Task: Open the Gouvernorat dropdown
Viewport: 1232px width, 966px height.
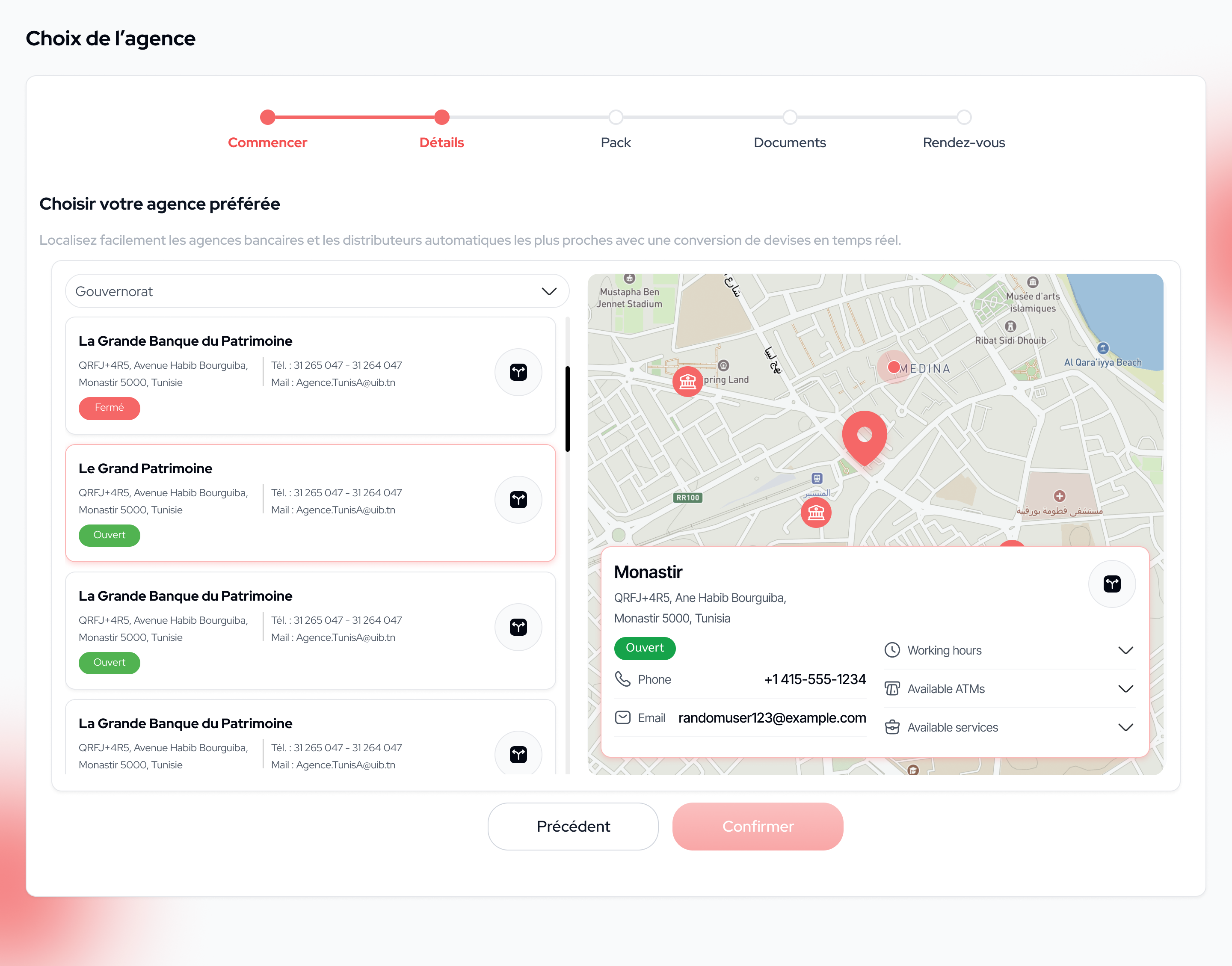Action: tap(317, 291)
